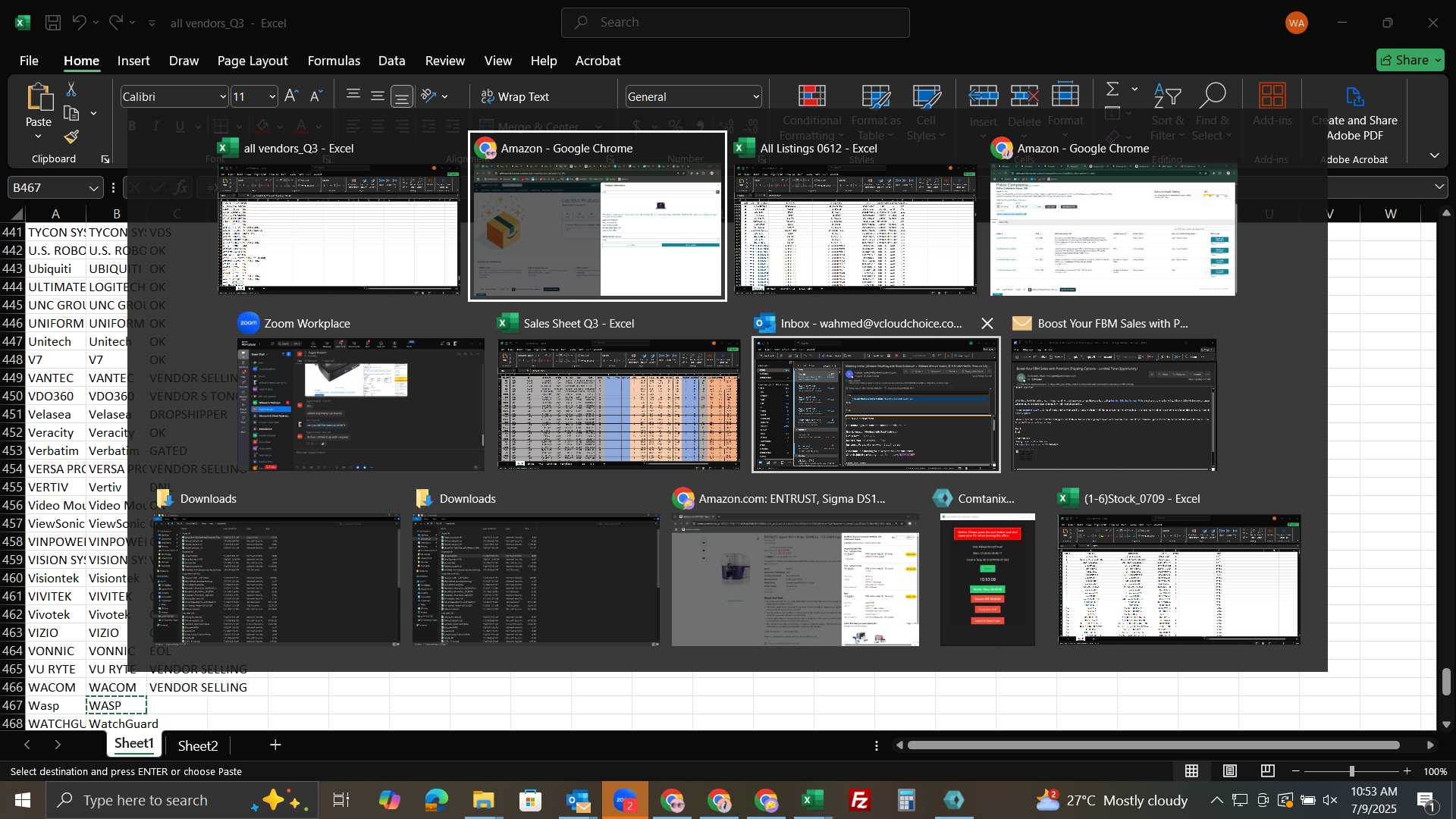Collapse the ribbon with chevron

(x=1435, y=155)
